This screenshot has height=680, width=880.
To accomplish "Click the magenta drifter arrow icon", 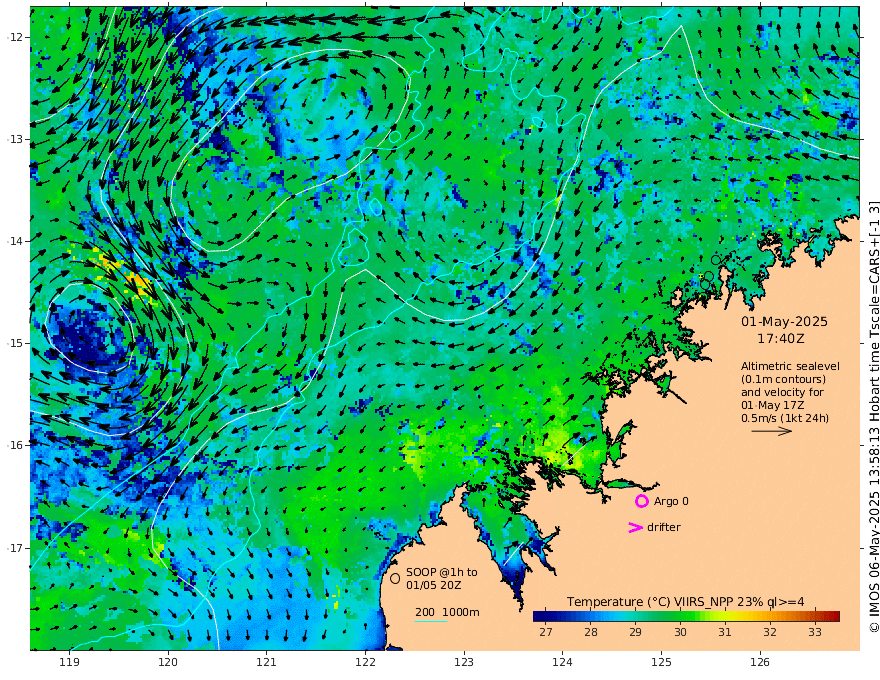I will [635, 527].
